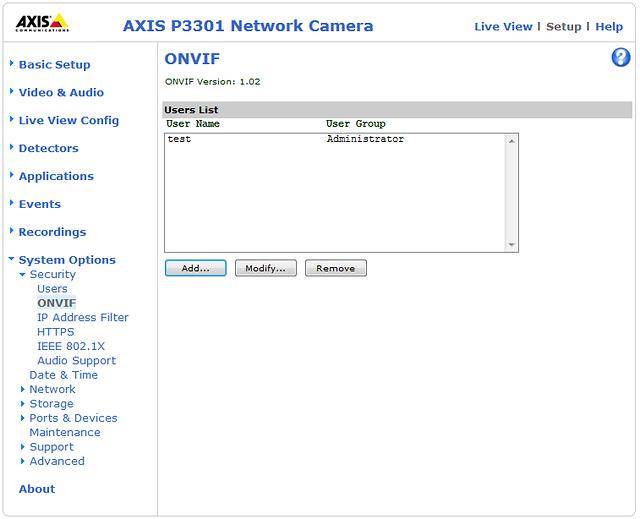The height and width of the screenshot is (519, 640).
Task: Collapse the System Options section
Action: [66, 260]
